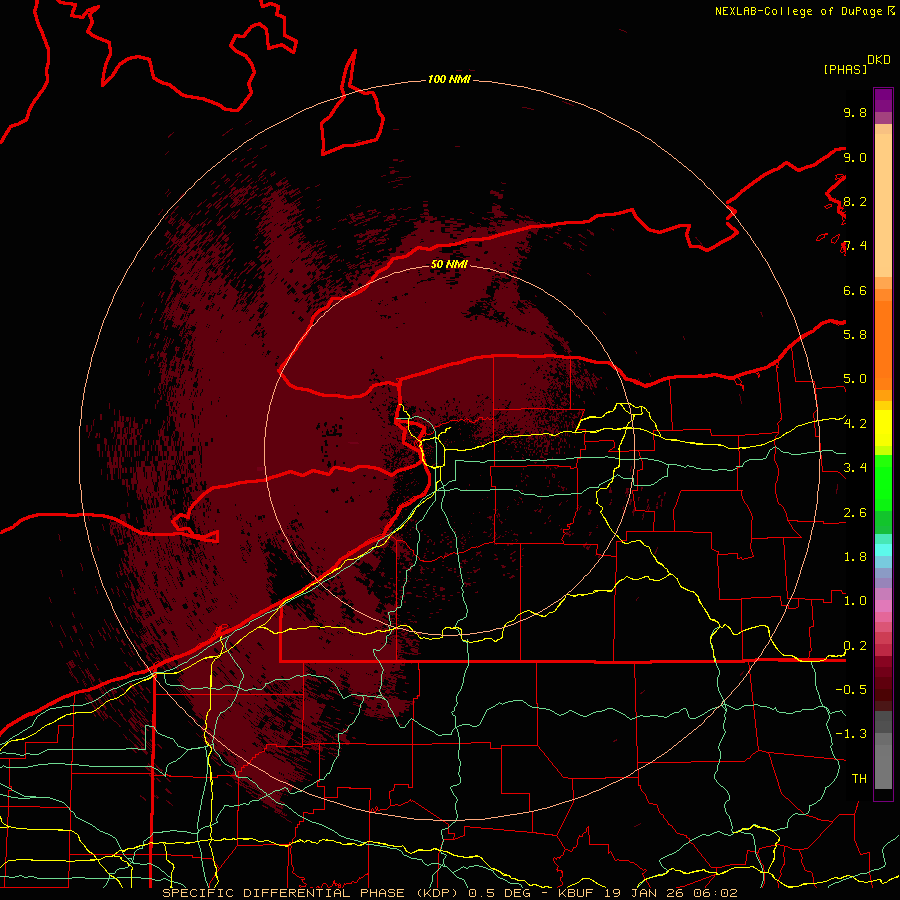Screen dimensions: 900x900
Task: Click the 8.2 value on the color scale
Action: tap(855, 201)
